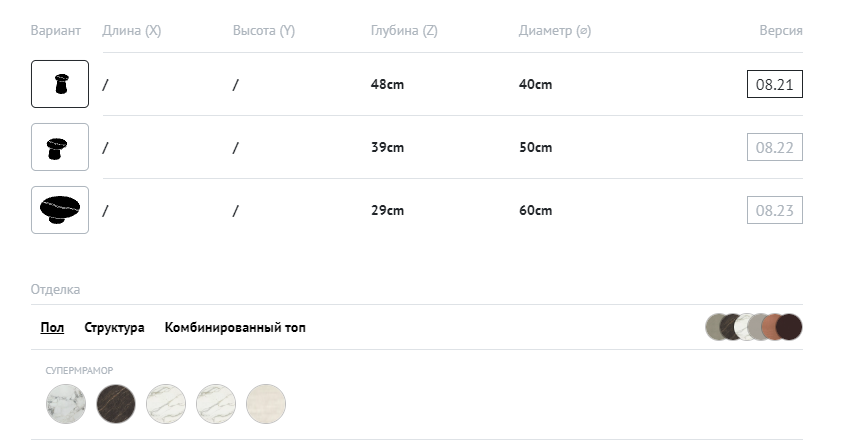
Task: Click the Глубина (Z) column header
Action: click(x=404, y=31)
